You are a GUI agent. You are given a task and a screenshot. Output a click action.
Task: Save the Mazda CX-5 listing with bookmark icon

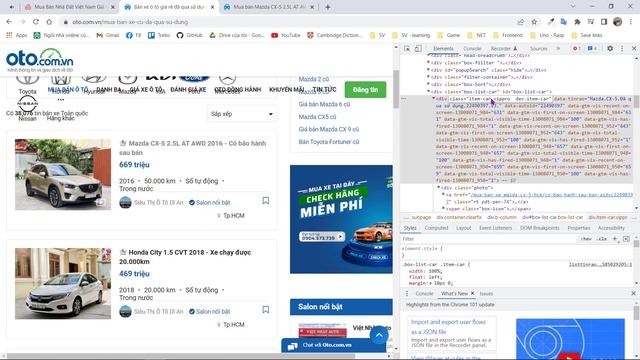266,200
